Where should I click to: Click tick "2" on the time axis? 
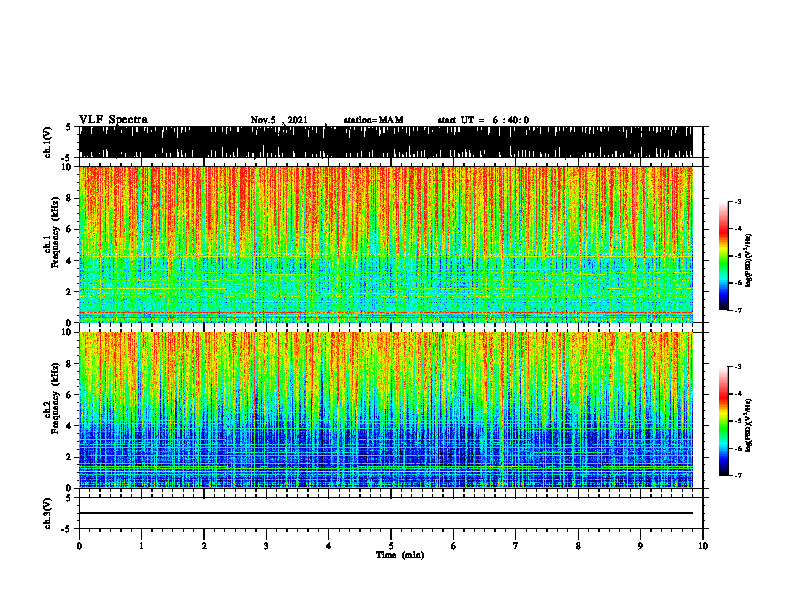click(x=204, y=546)
